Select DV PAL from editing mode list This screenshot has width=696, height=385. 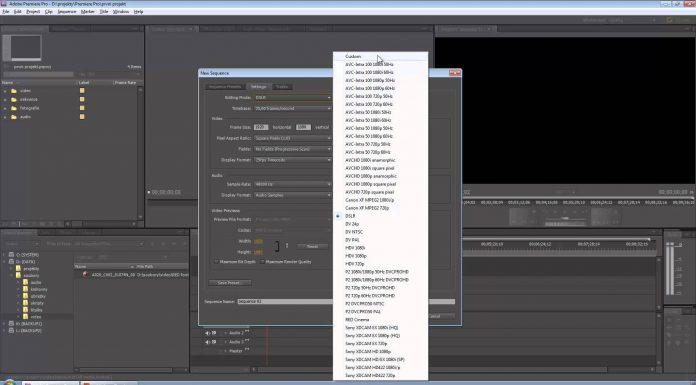(380, 240)
